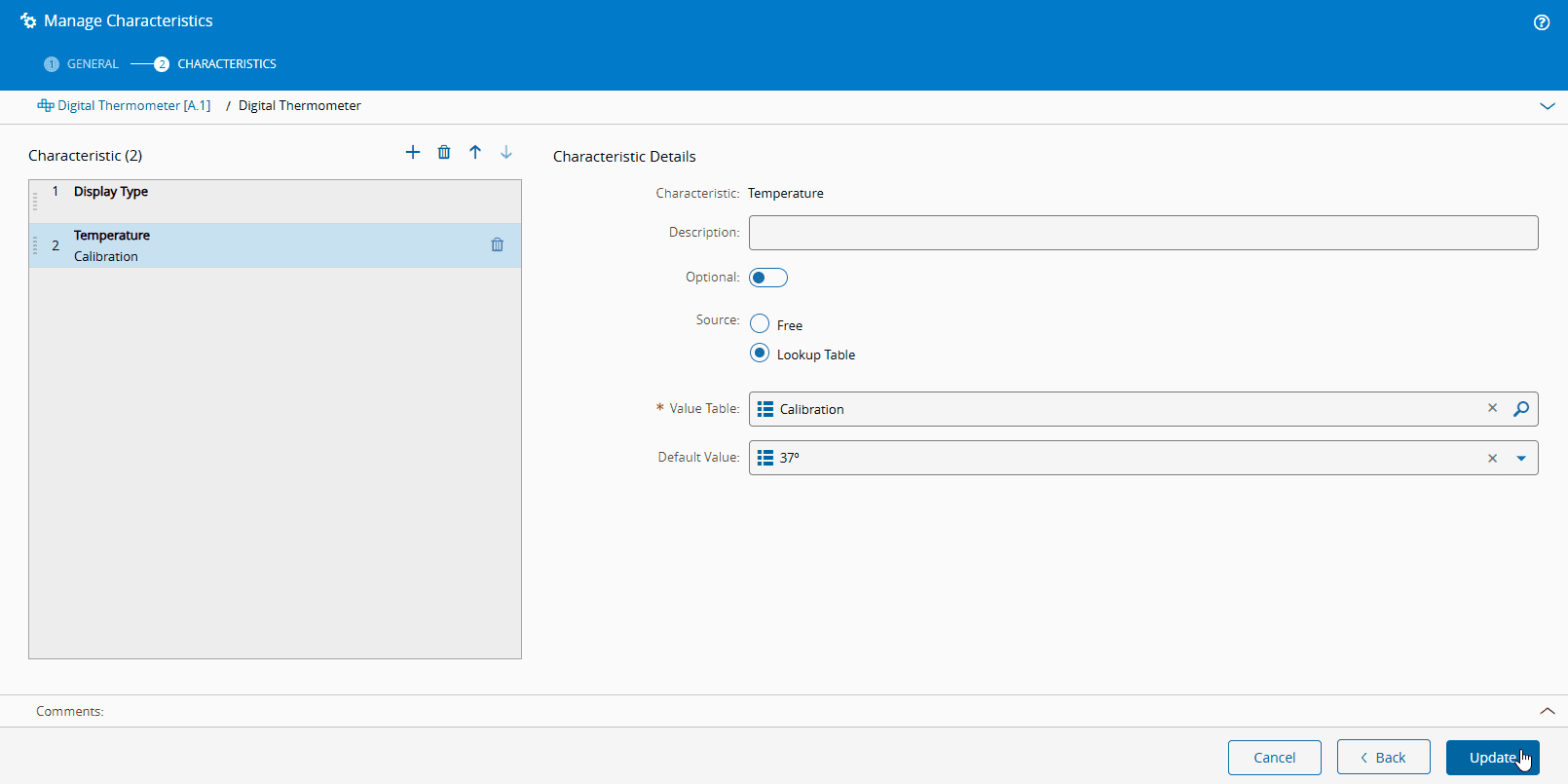
Task: Open the Default Value dropdown arrow
Action: [1521, 458]
